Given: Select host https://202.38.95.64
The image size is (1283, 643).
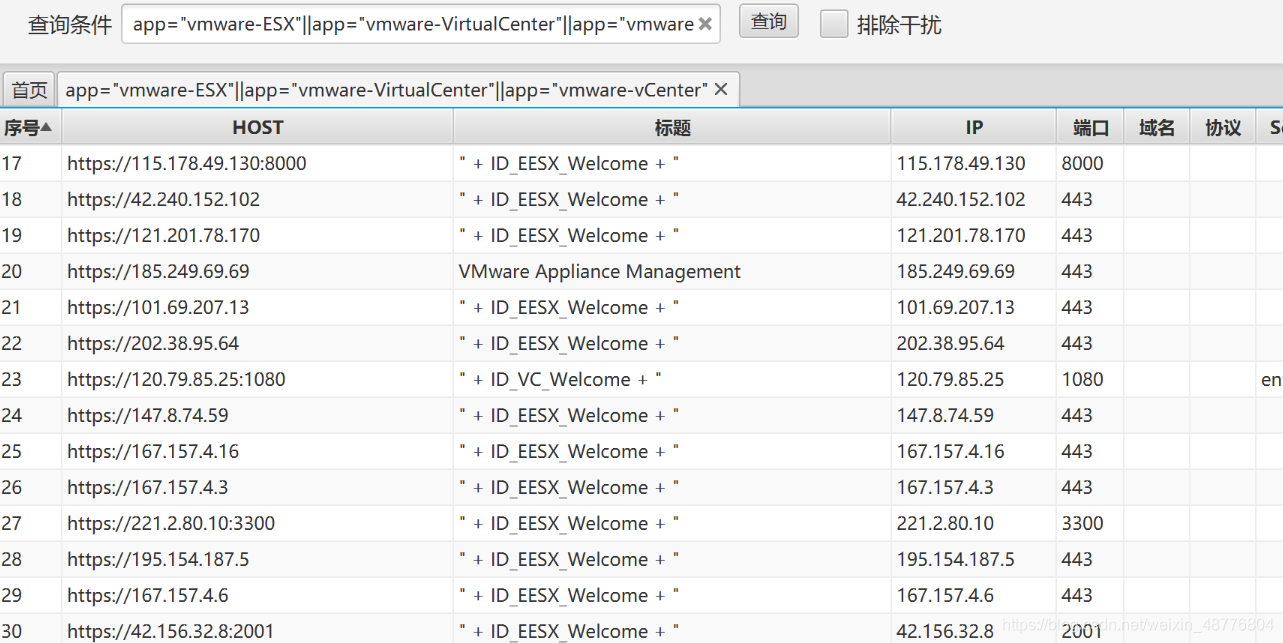Looking at the screenshot, I should 153,343.
